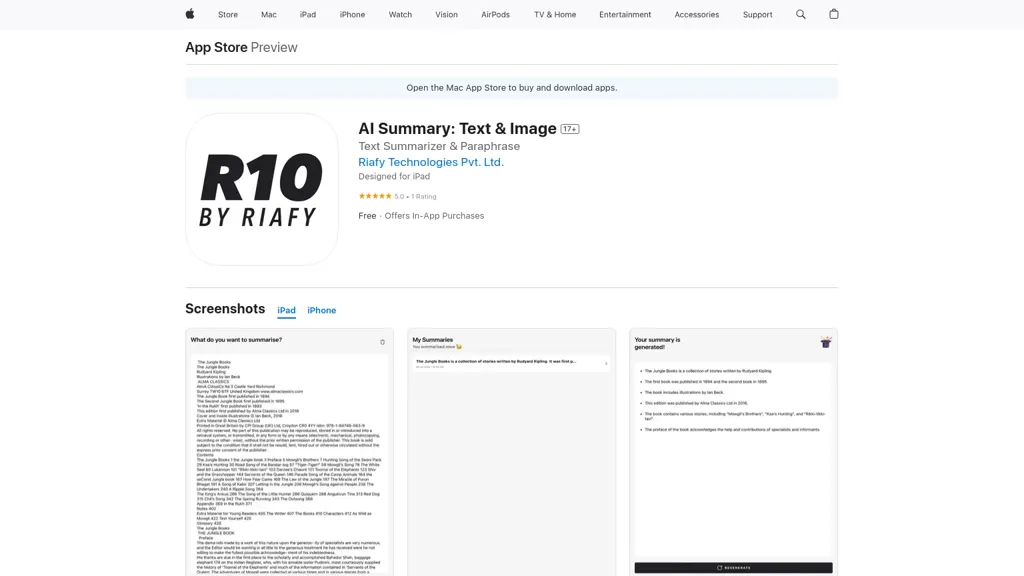
Task: Select the R10 by Riafy app icon
Action: pos(262,190)
